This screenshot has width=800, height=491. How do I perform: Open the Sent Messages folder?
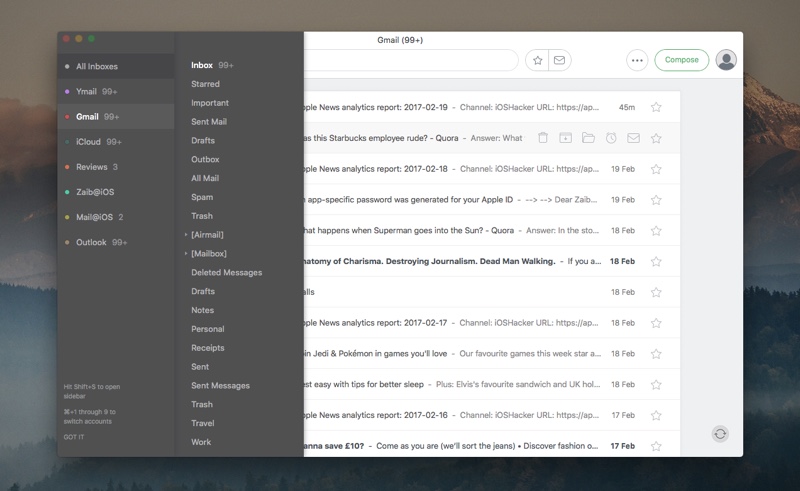point(220,385)
